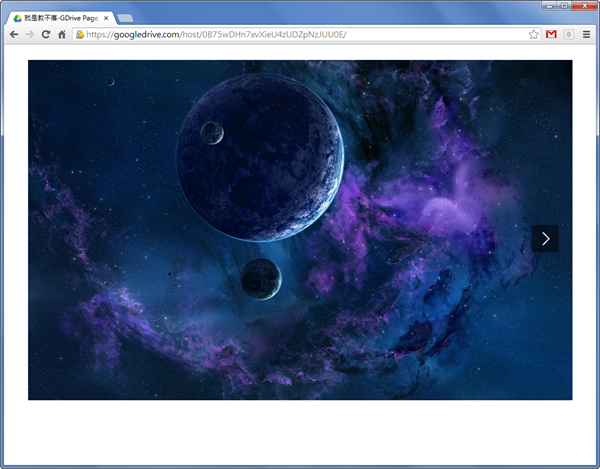Click the space planet slideshow image
This screenshot has height=469, width=600.
pos(300,230)
